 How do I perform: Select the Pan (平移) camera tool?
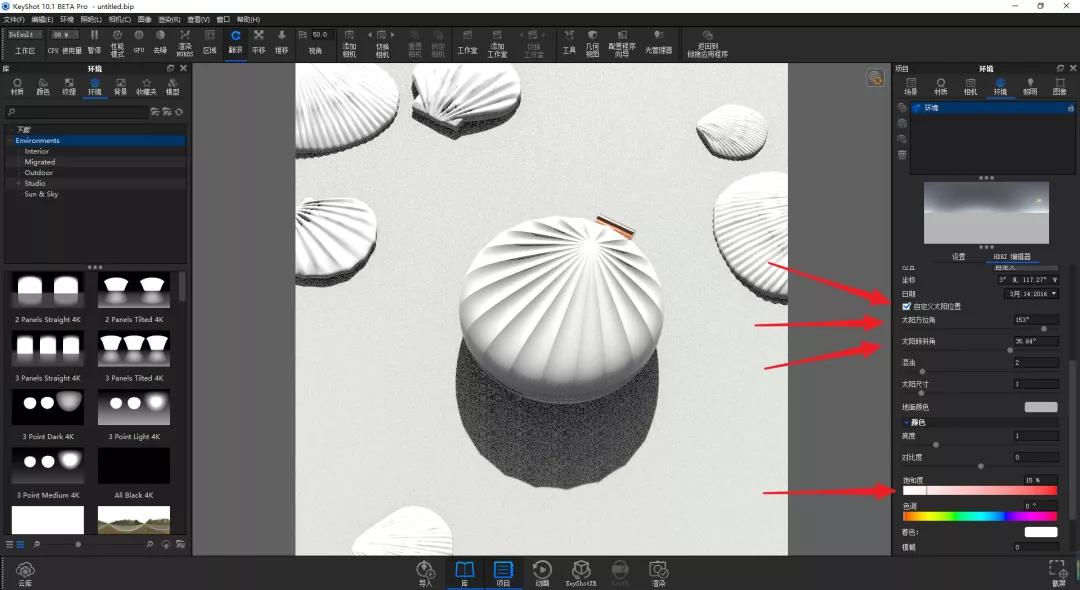click(x=259, y=41)
